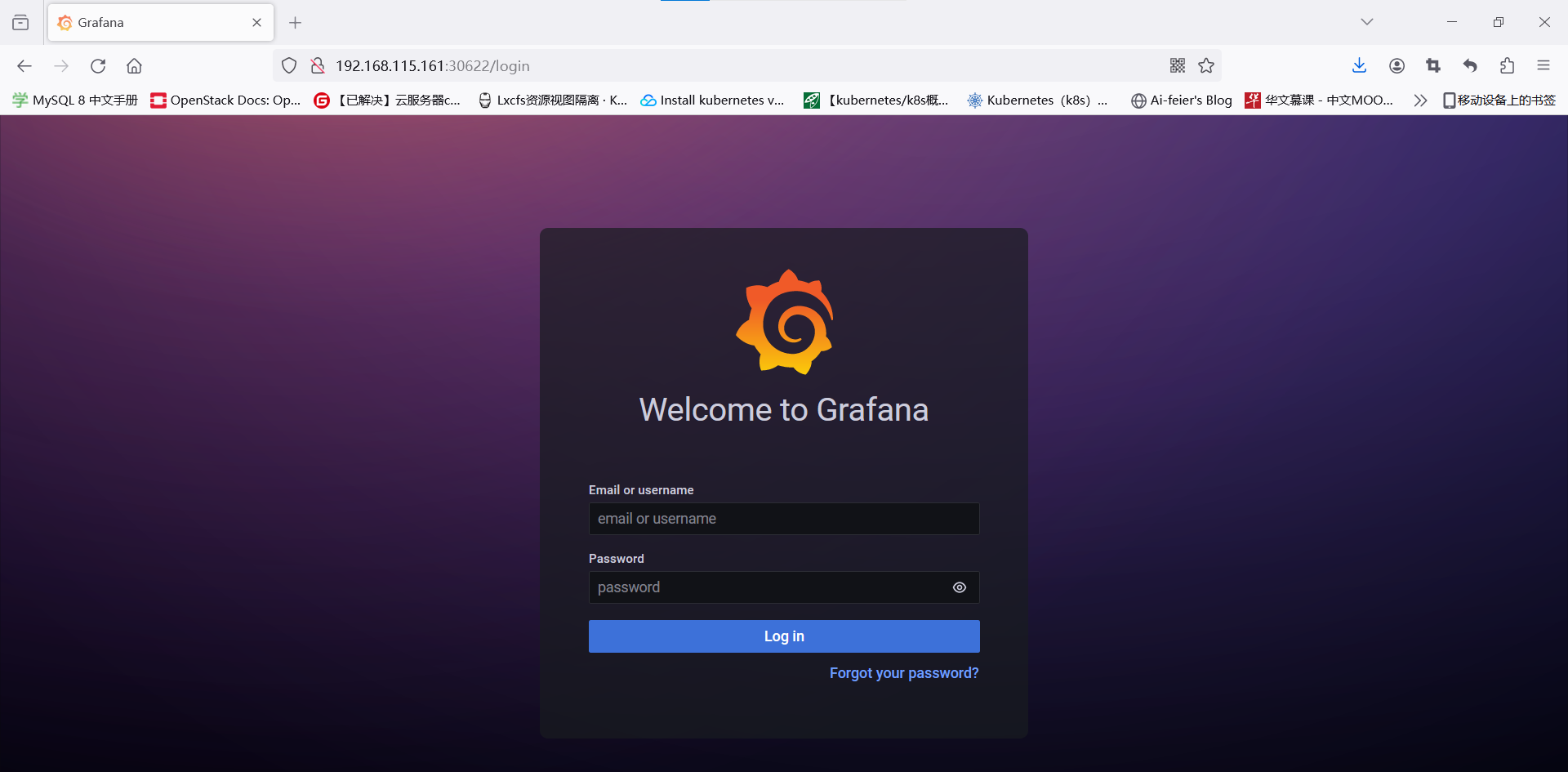Open the Ai-feier's Blog bookmark
1568x772 pixels.
[1181, 100]
